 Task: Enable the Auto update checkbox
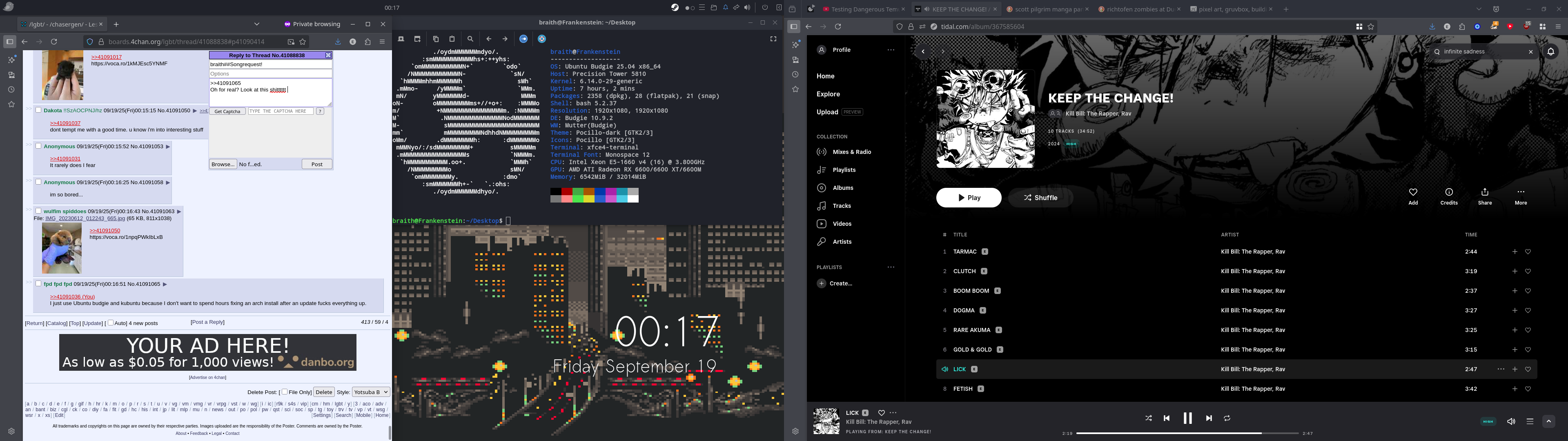111,323
